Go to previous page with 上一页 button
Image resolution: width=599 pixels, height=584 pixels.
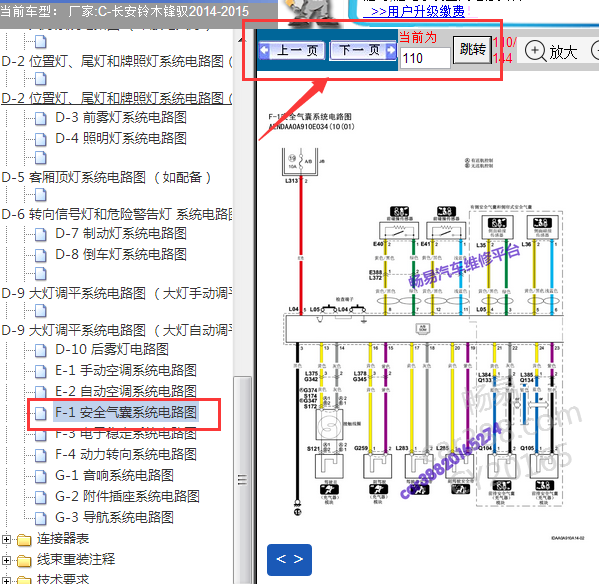pos(292,50)
